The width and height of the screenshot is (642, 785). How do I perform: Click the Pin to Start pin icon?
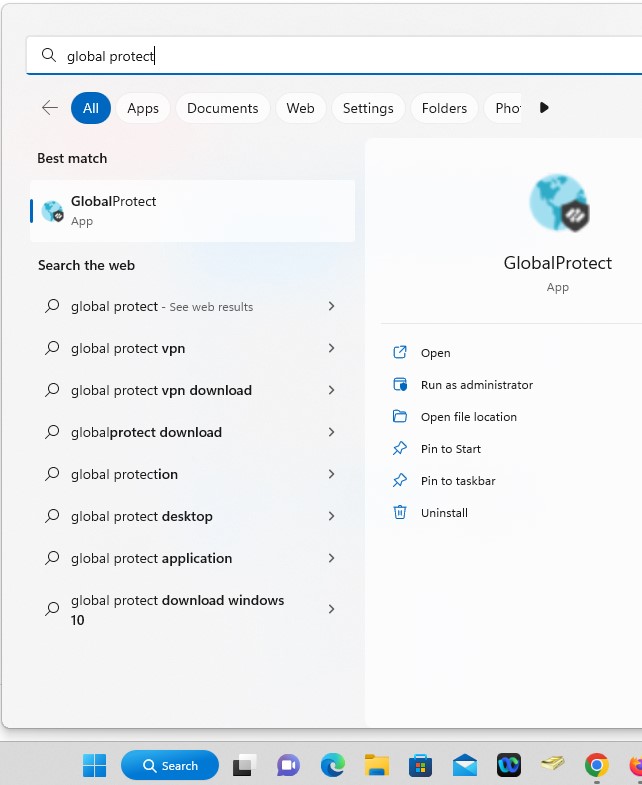click(400, 449)
